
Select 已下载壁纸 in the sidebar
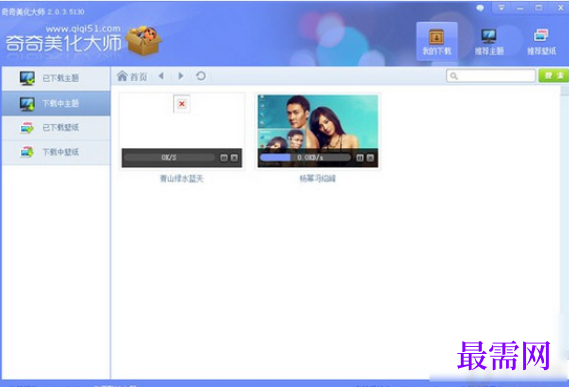[56, 128]
